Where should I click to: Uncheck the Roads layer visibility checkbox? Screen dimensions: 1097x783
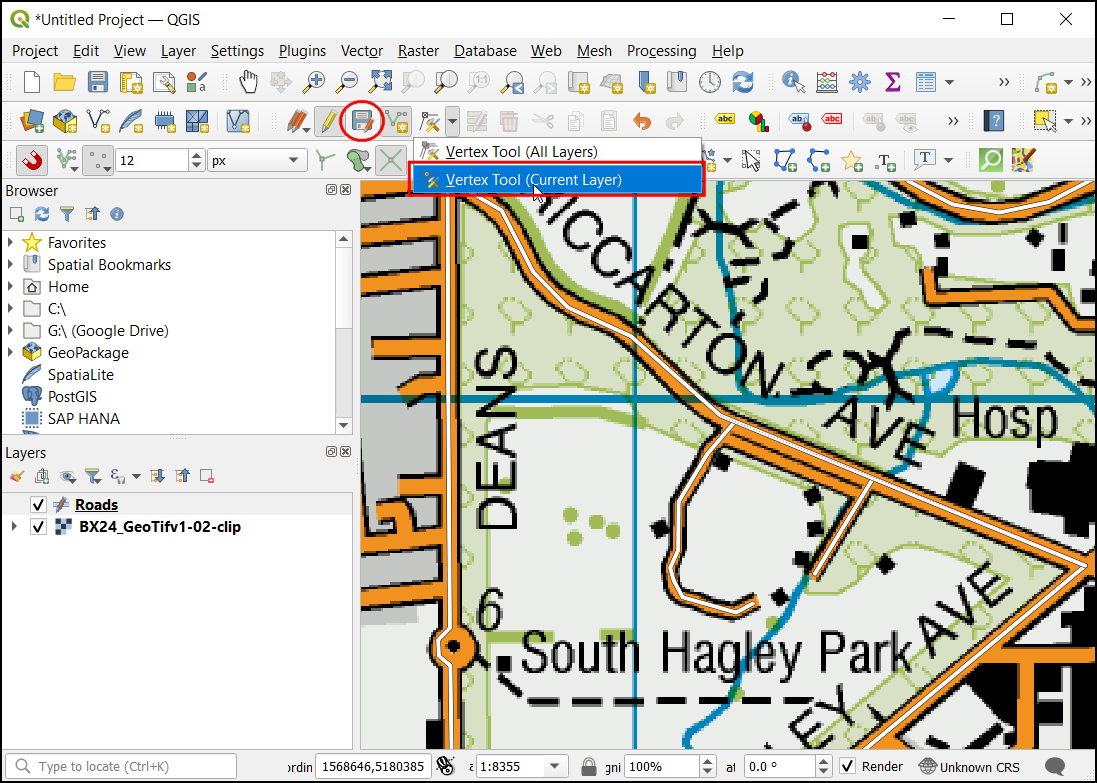pos(39,505)
